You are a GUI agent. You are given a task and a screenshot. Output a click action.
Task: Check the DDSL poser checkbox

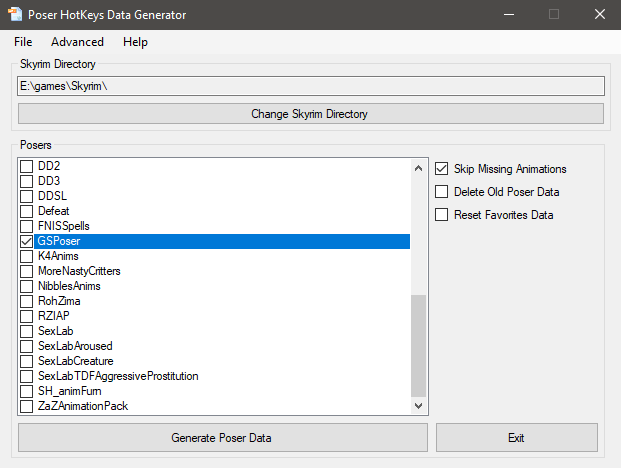(x=27, y=196)
